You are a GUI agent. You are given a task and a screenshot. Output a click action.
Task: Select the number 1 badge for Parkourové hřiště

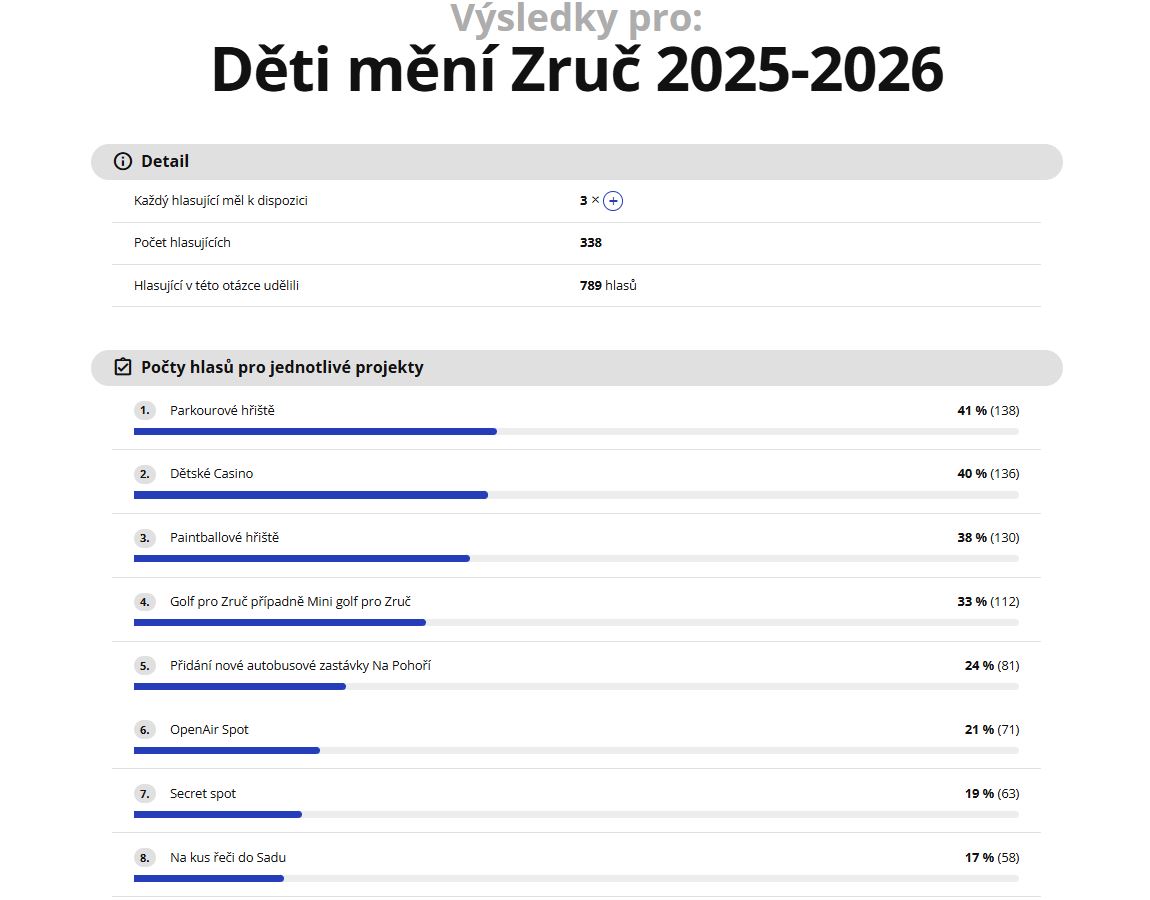(144, 410)
